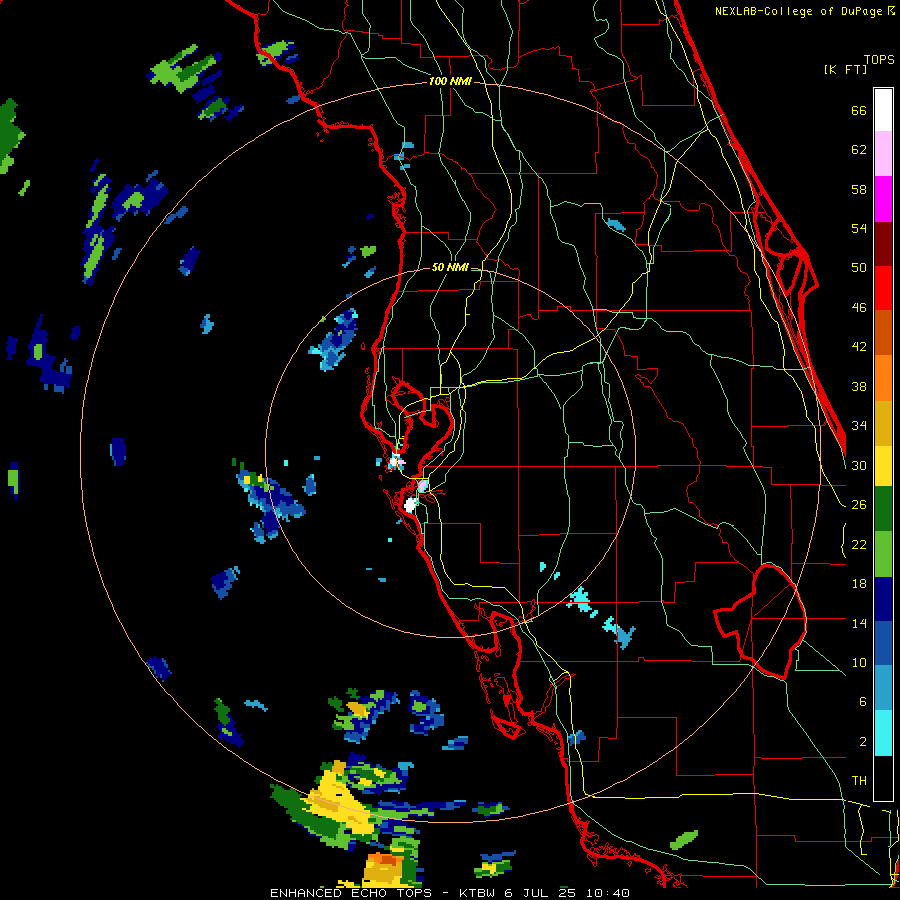Select the 50 NMI range ring label
Viewport: 900px width, 900px height.
(450, 267)
